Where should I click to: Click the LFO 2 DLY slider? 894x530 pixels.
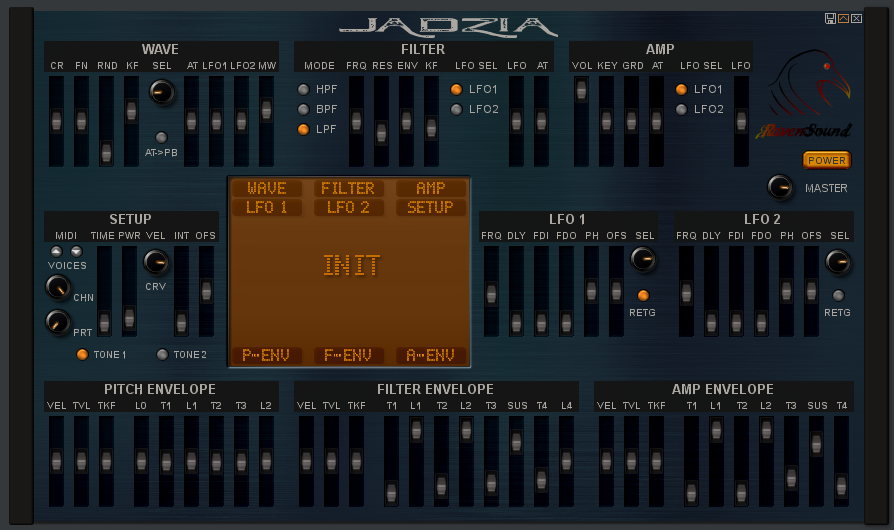click(x=711, y=291)
